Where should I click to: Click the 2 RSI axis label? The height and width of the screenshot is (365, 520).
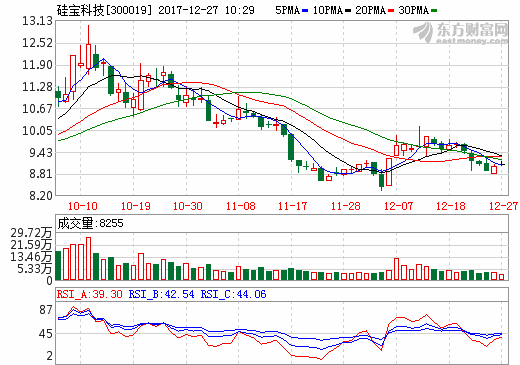tap(49, 356)
